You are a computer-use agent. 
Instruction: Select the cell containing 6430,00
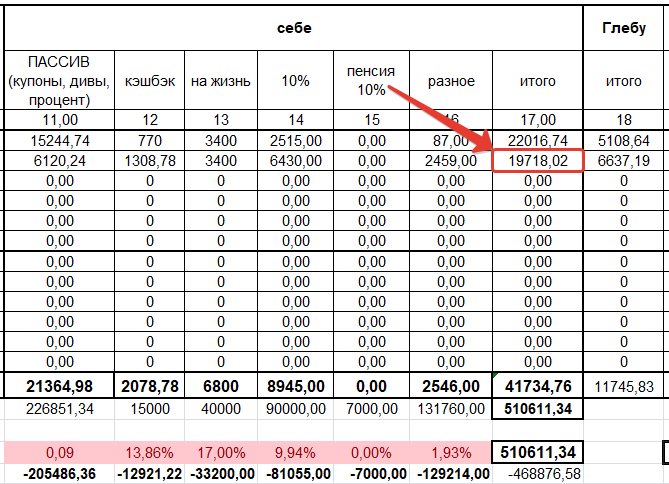[x=296, y=161]
